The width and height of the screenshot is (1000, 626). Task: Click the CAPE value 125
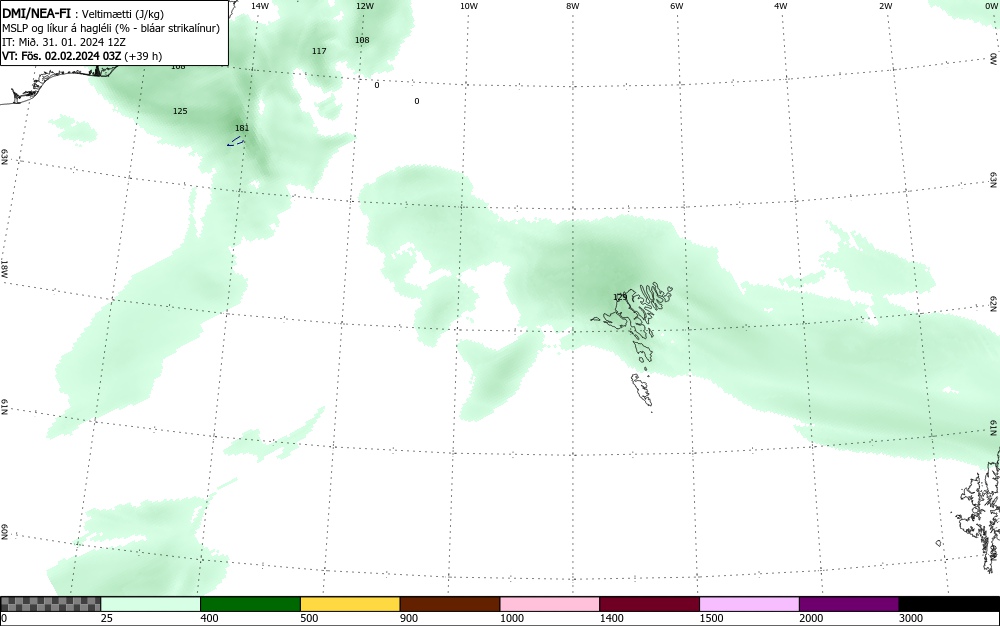[180, 111]
